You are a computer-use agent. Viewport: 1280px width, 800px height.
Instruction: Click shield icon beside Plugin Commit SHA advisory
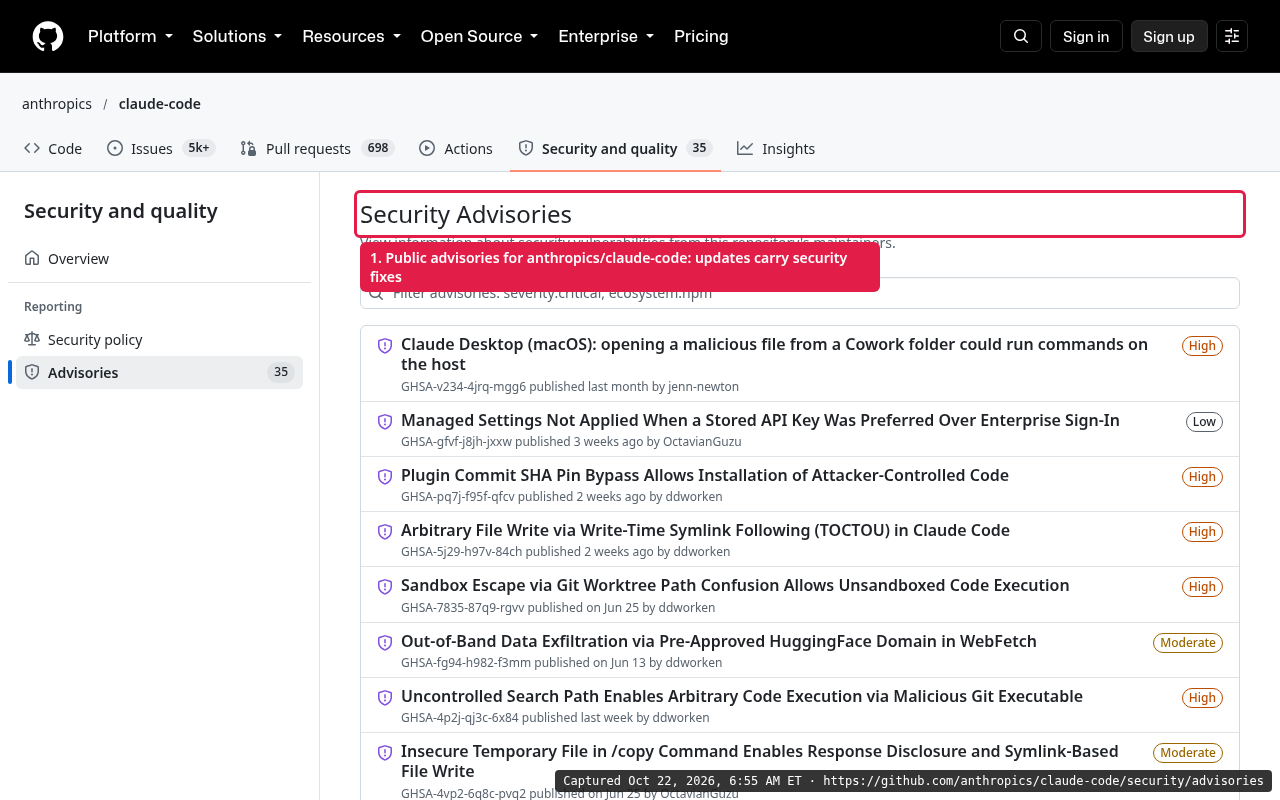point(385,477)
